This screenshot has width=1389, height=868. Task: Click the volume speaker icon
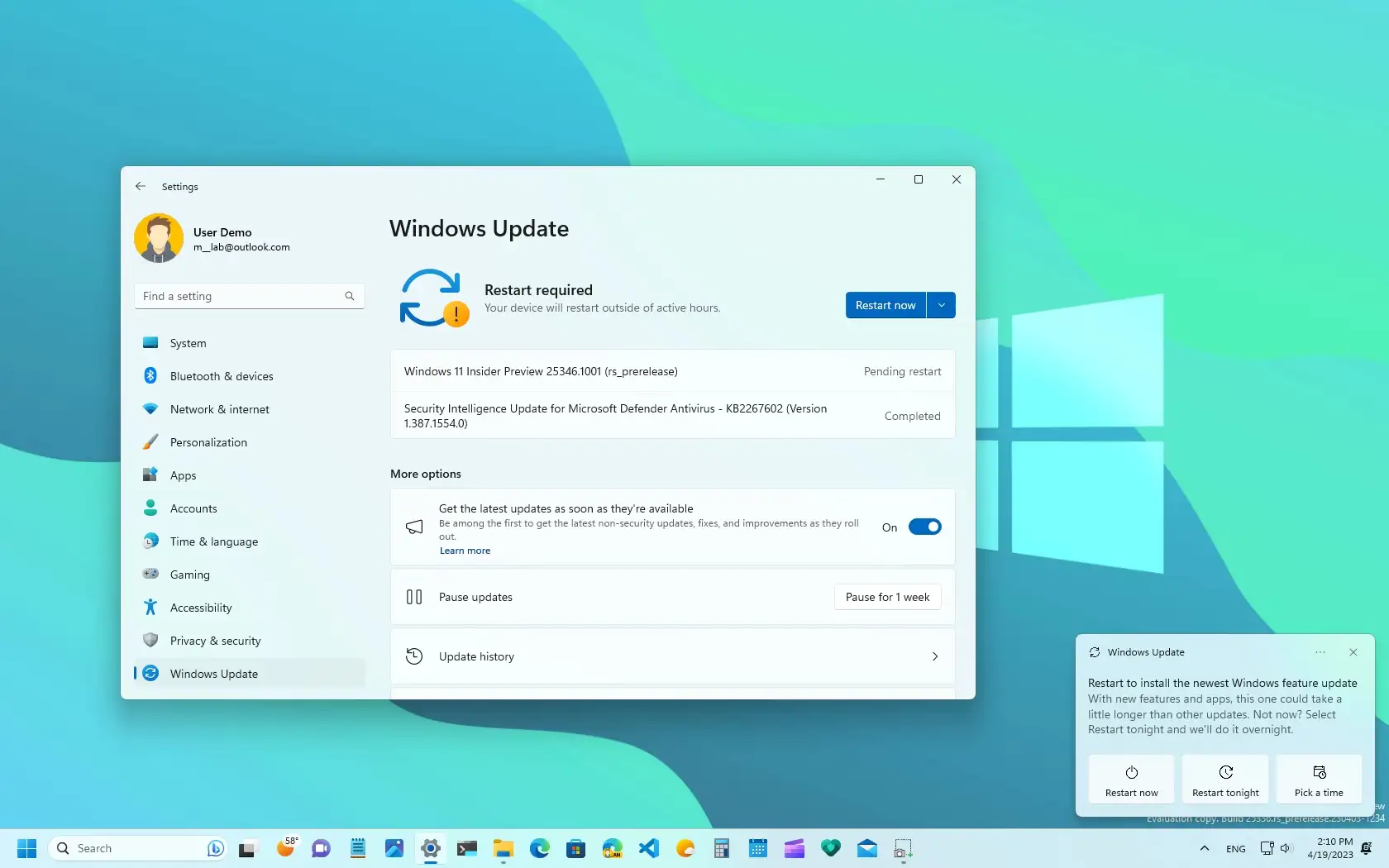click(1286, 848)
